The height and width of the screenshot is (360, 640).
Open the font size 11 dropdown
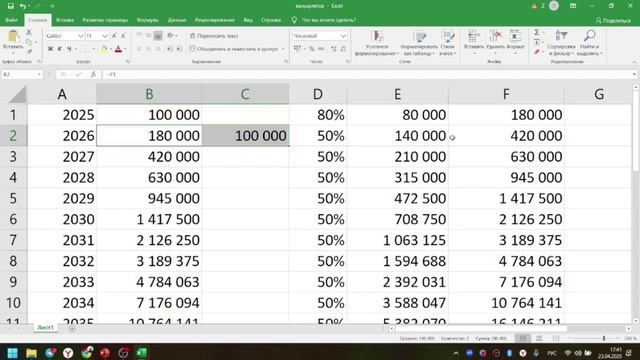tap(105, 36)
